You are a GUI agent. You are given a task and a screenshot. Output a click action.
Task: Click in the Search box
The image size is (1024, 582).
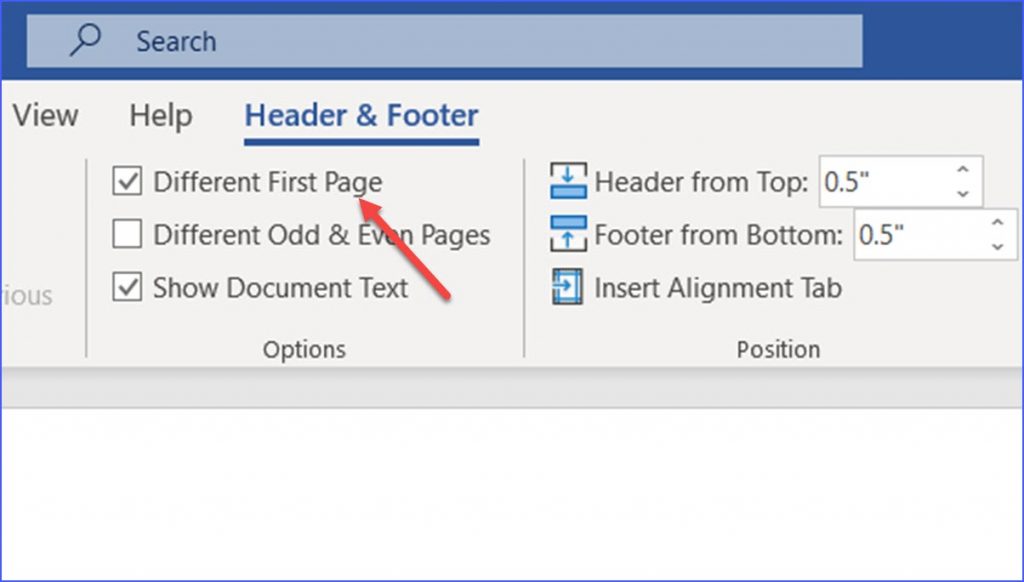click(444, 40)
